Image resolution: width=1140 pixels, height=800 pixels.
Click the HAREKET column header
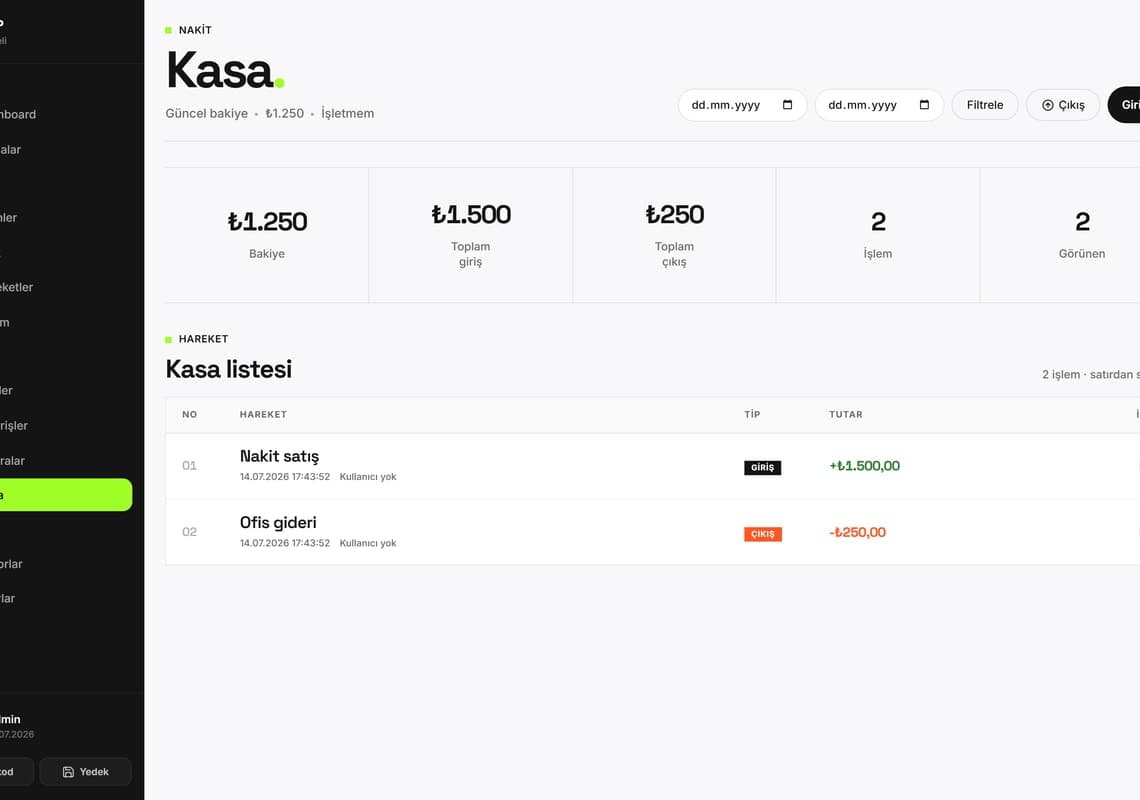click(263, 415)
